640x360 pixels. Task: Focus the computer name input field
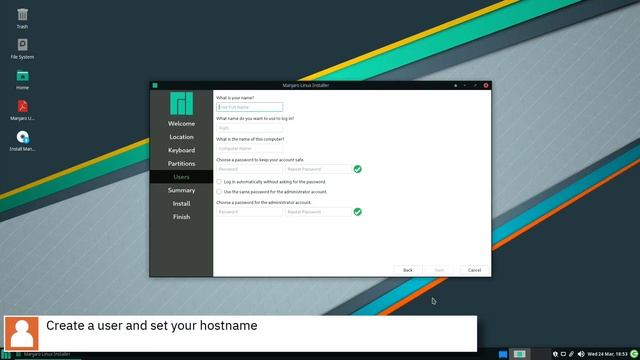[x=249, y=149]
